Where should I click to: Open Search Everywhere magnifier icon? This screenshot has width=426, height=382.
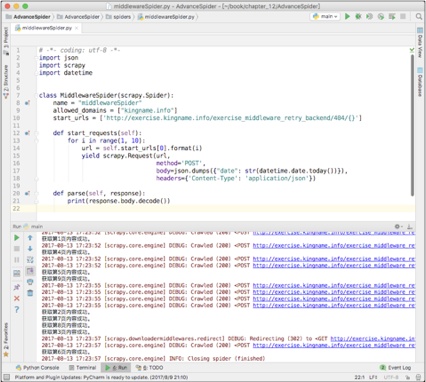tap(419, 16)
